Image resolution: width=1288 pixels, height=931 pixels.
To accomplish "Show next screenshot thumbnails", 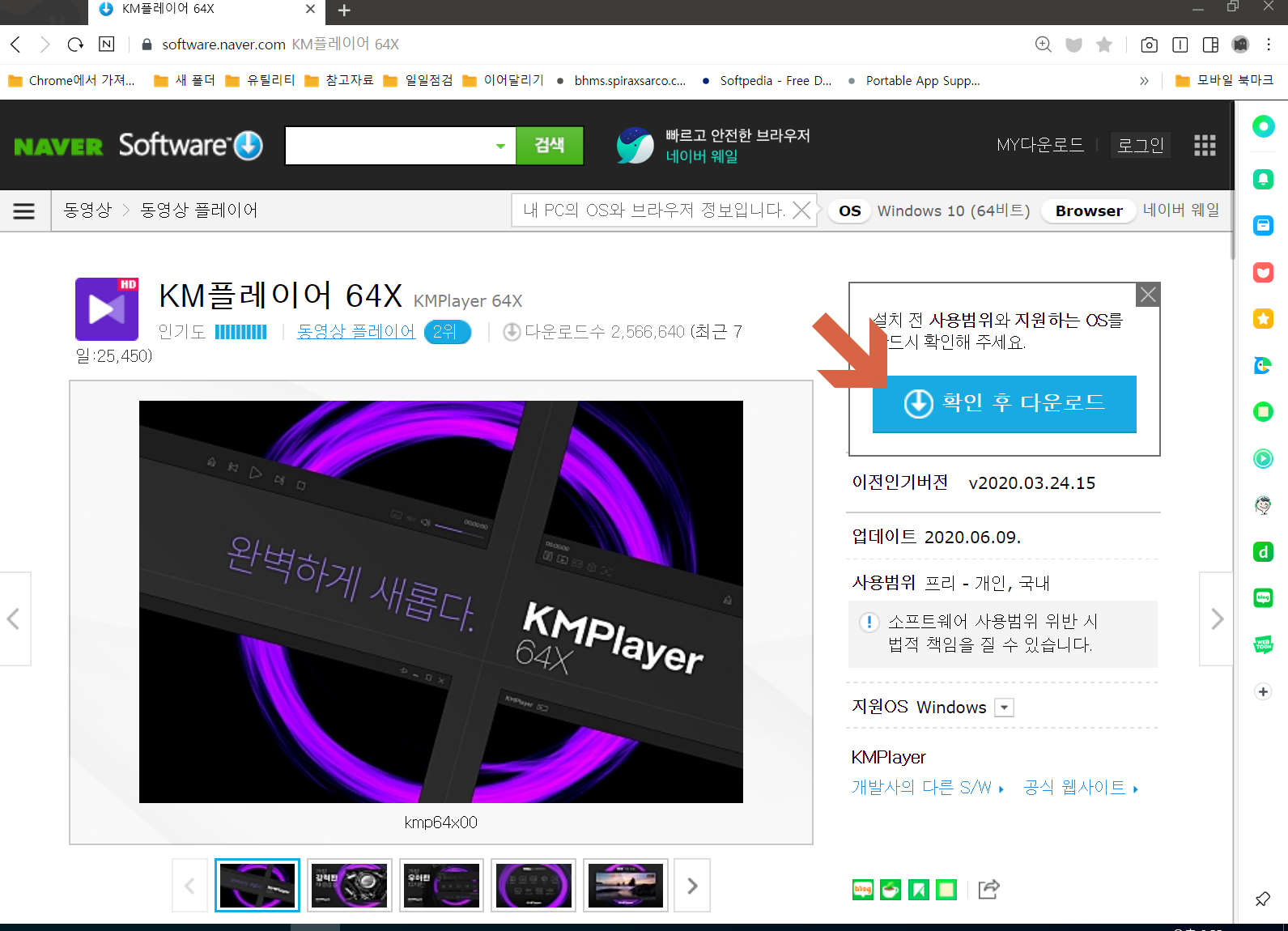I will [692, 886].
